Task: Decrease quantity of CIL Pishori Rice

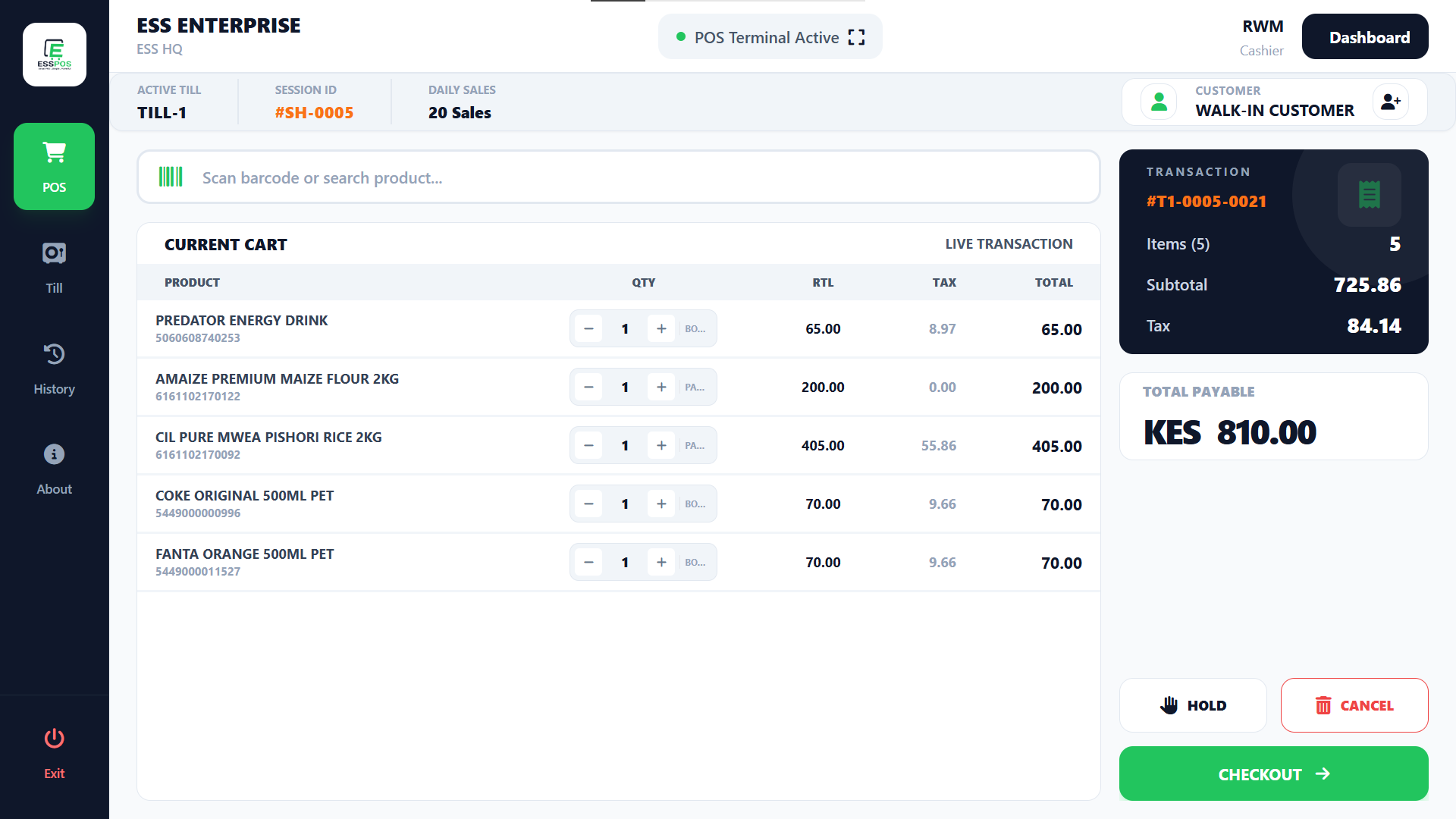Action: tap(588, 445)
